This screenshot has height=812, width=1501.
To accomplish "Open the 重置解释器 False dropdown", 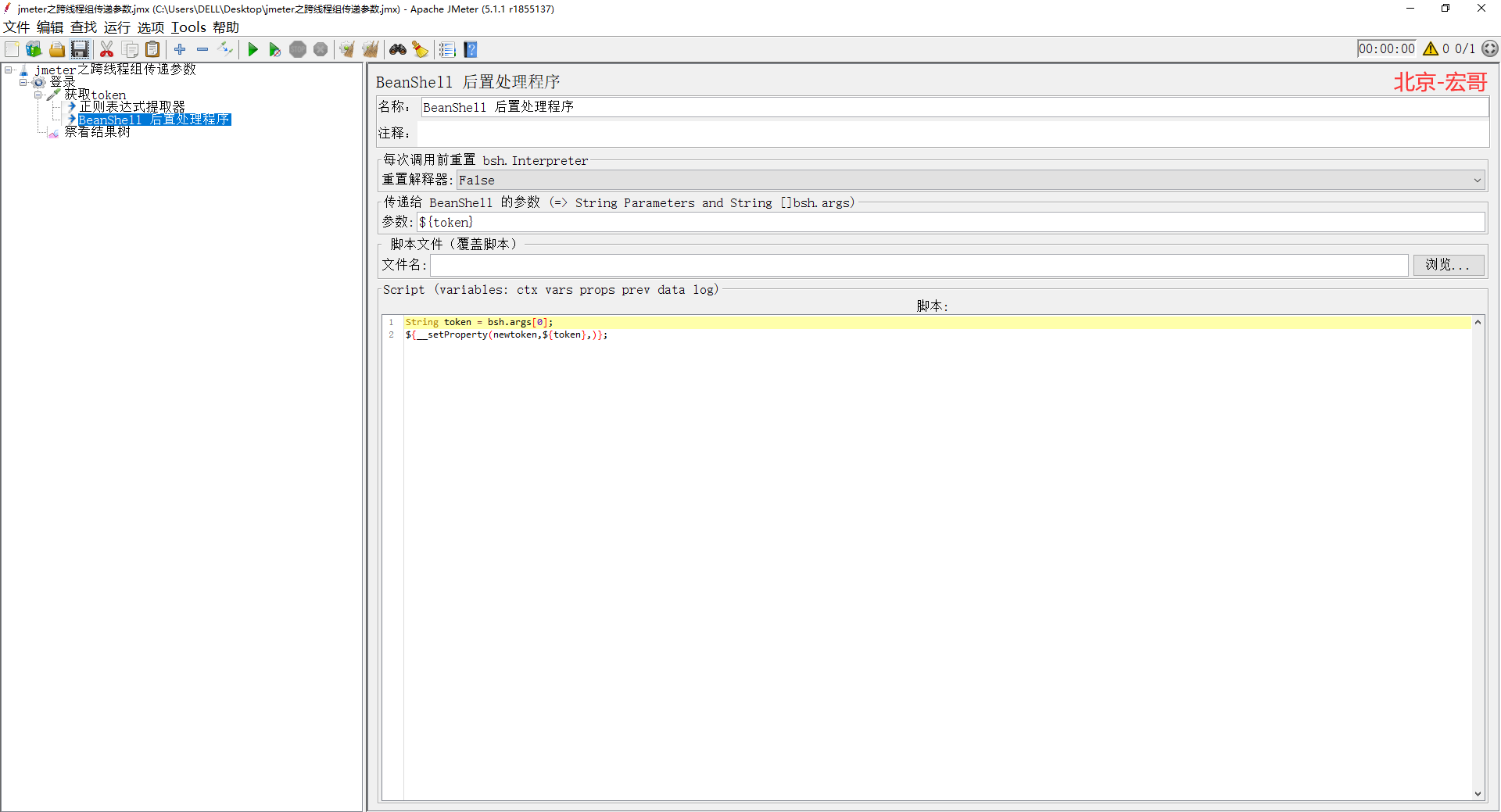I will (971, 180).
